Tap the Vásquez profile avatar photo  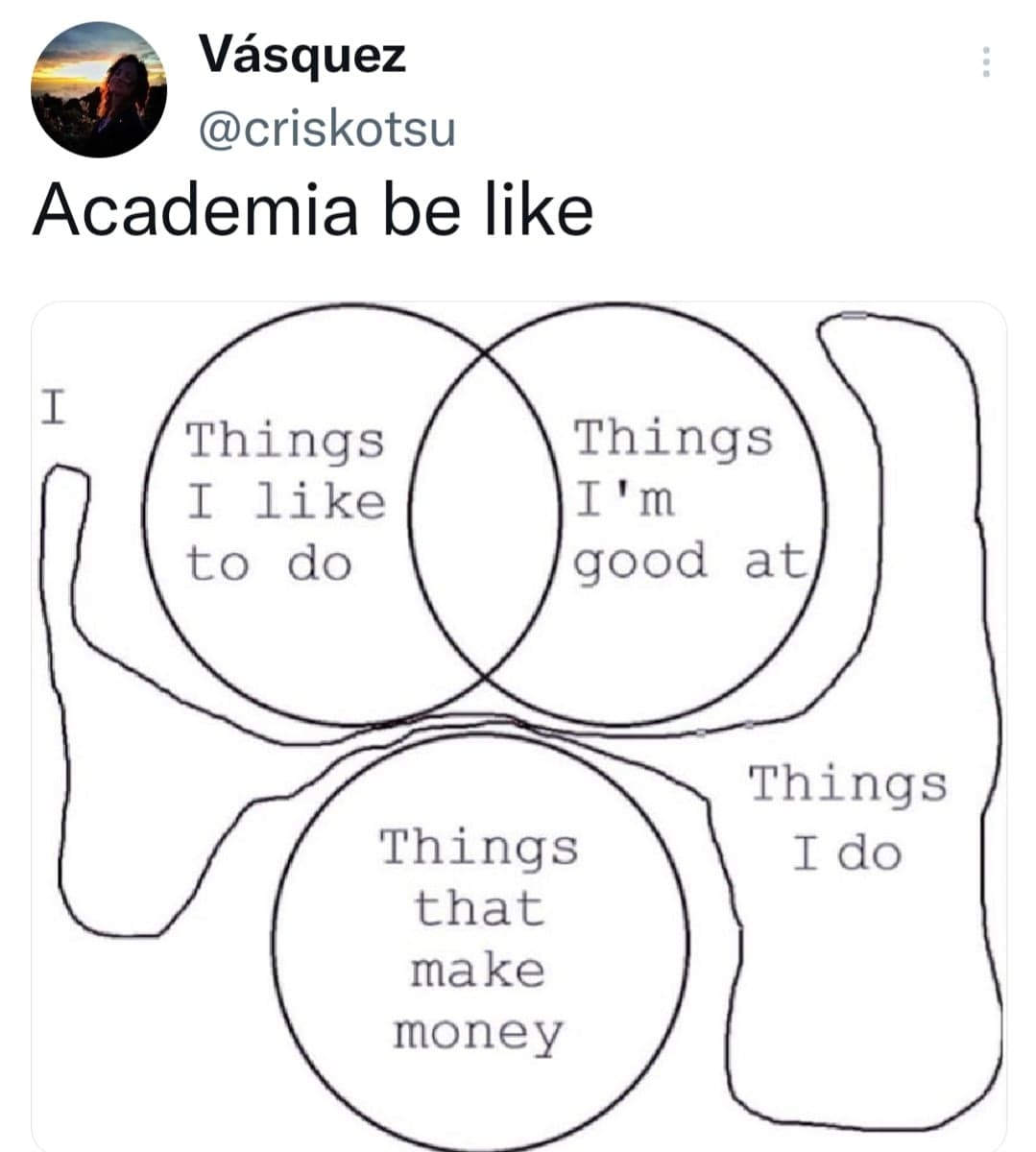point(99,89)
